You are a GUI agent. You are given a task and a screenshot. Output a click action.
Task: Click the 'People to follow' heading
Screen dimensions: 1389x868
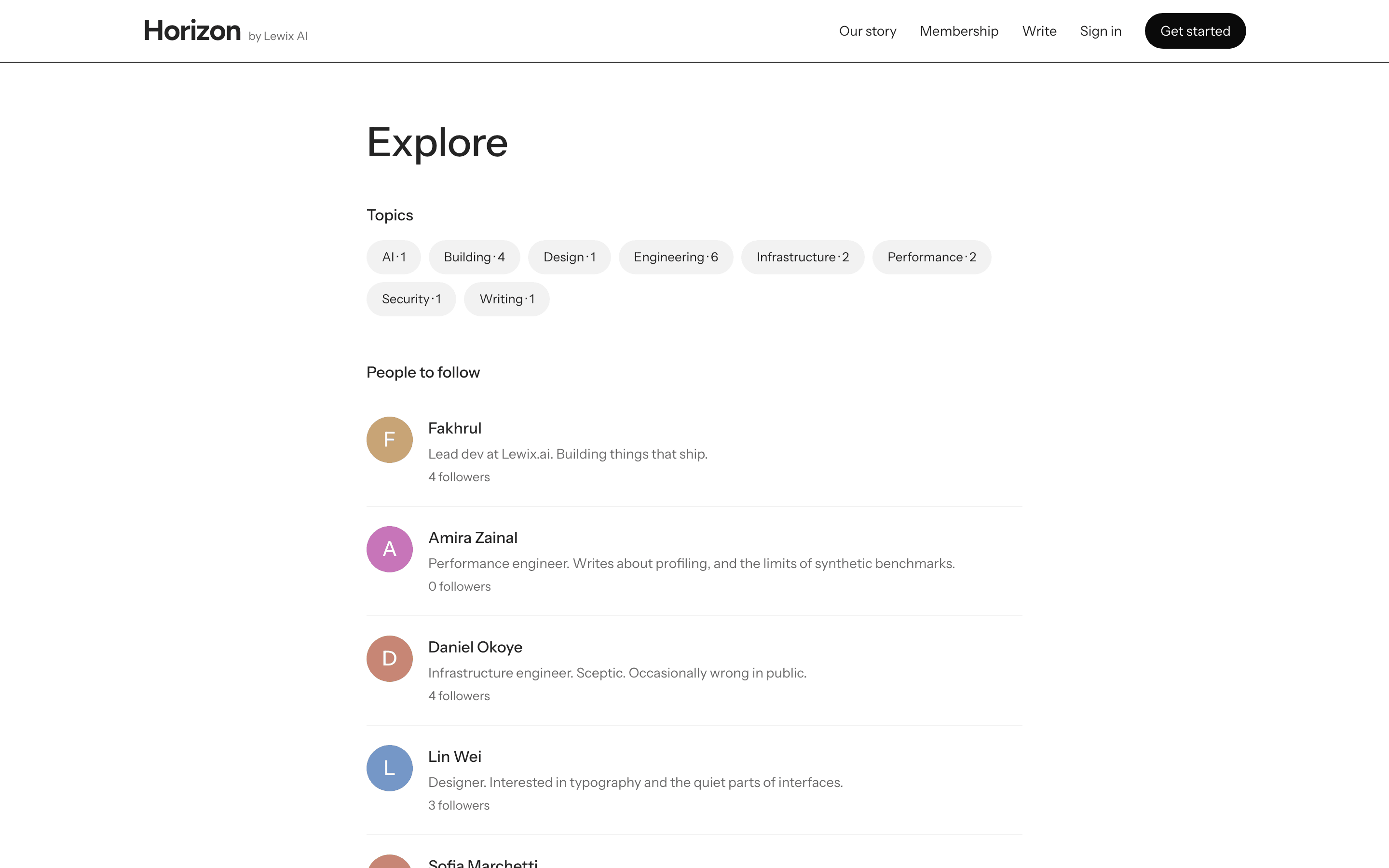[x=423, y=373]
